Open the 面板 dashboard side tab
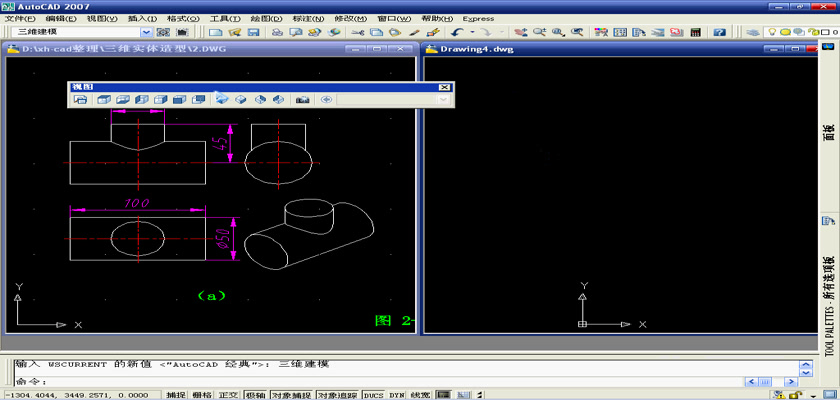Viewport: 840px width, 400px height. [829, 134]
